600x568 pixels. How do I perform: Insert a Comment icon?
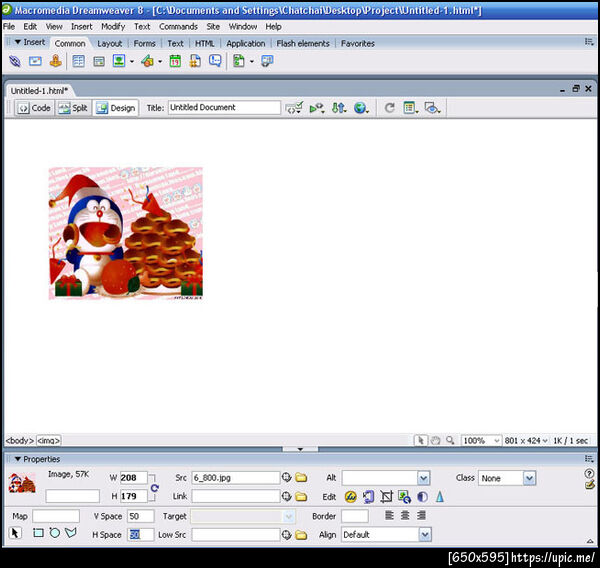(x=215, y=61)
